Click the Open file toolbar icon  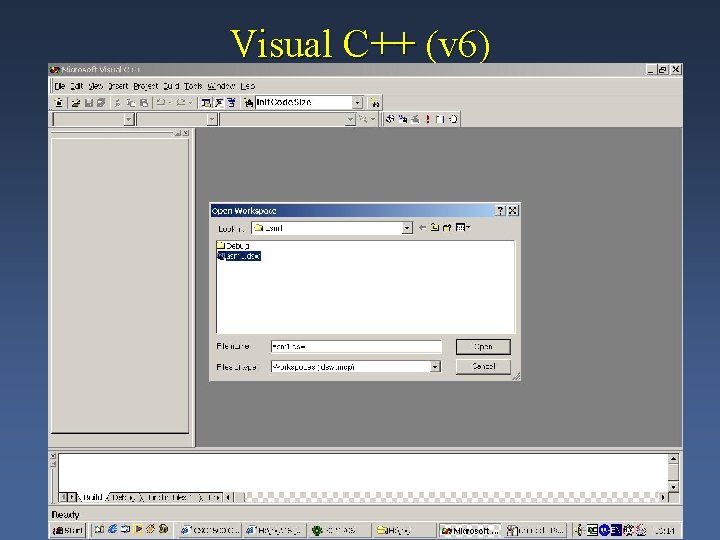click(76, 103)
